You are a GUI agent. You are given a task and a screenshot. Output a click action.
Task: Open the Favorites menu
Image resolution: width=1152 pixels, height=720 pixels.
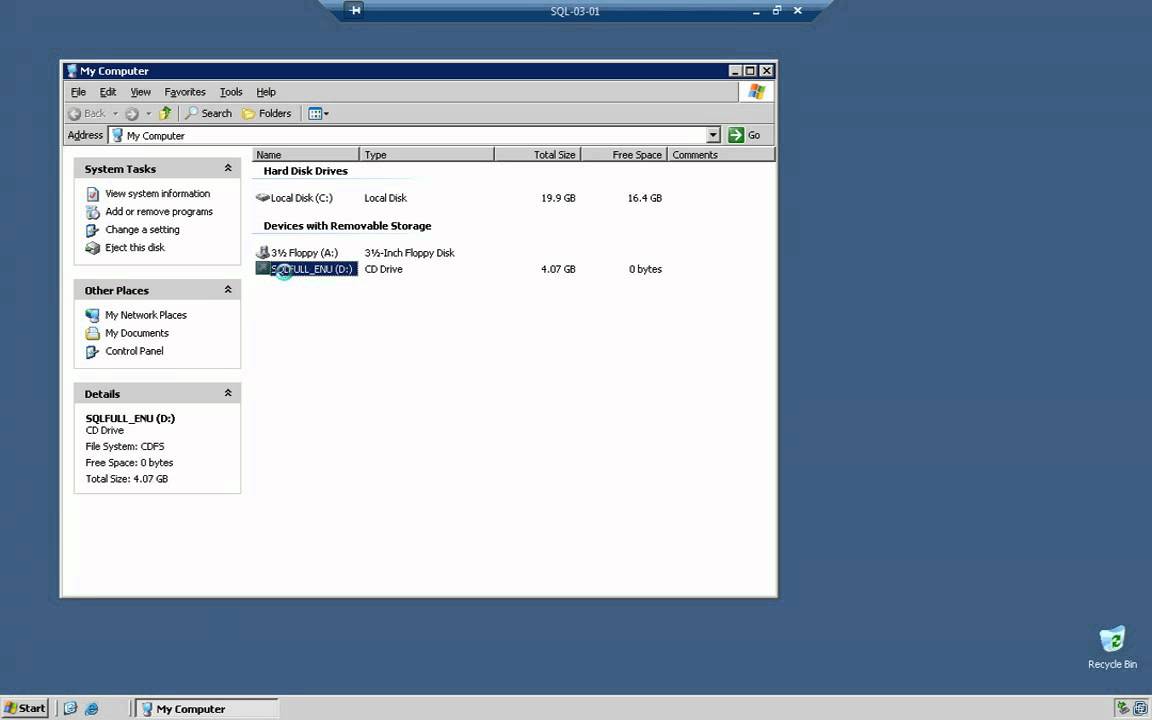pos(184,92)
